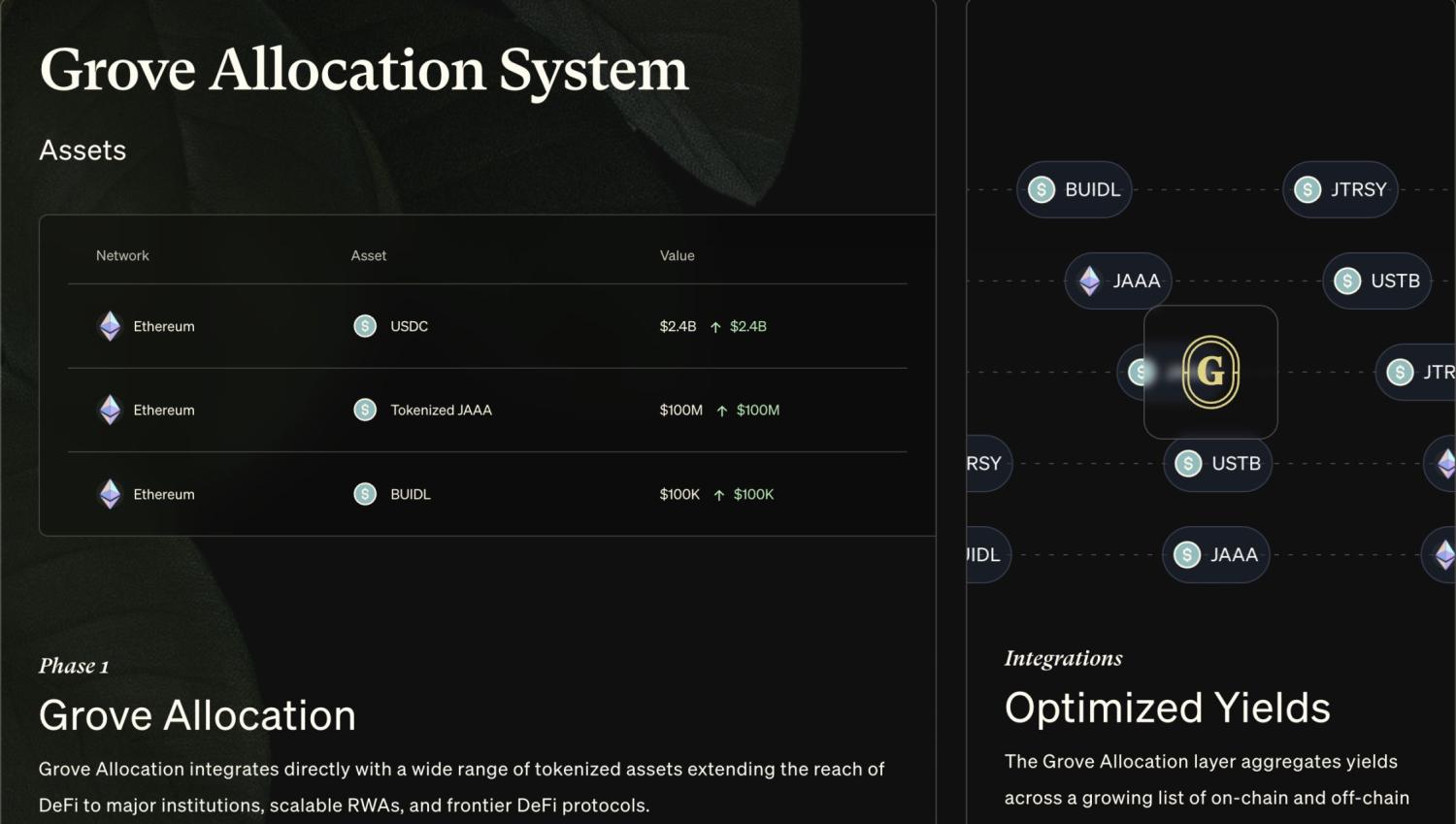Select the JAAA chip with dollar icon

[1215, 554]
